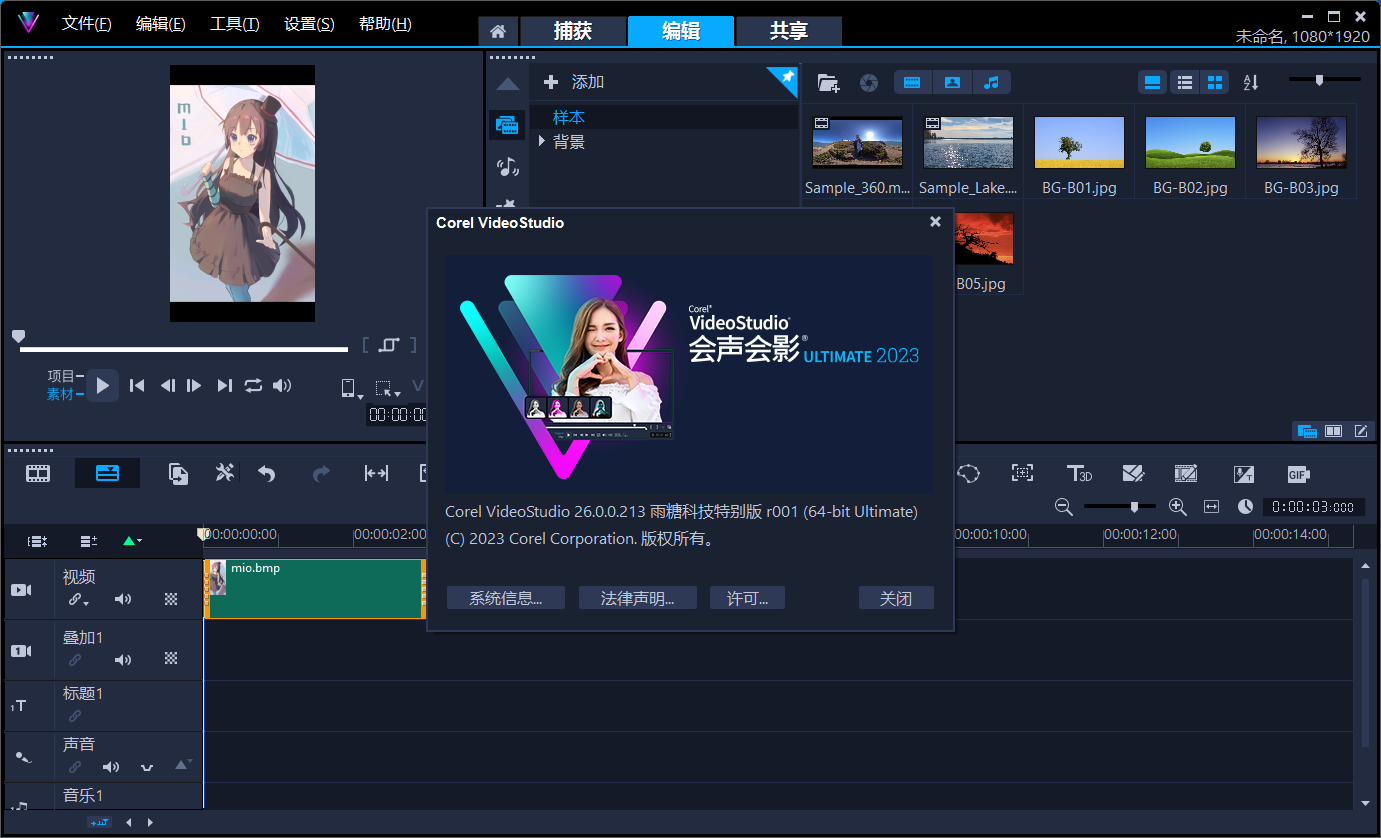Adjust the timeline zoom slider
This screenshot has width=1381, height=838.
pos(1120,507)
